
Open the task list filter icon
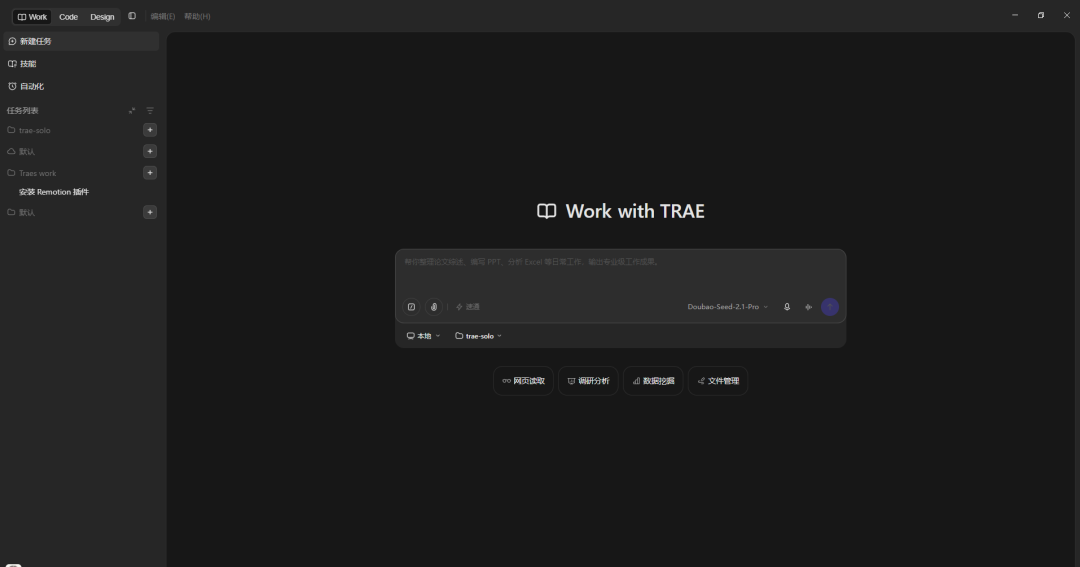point(149,110)
